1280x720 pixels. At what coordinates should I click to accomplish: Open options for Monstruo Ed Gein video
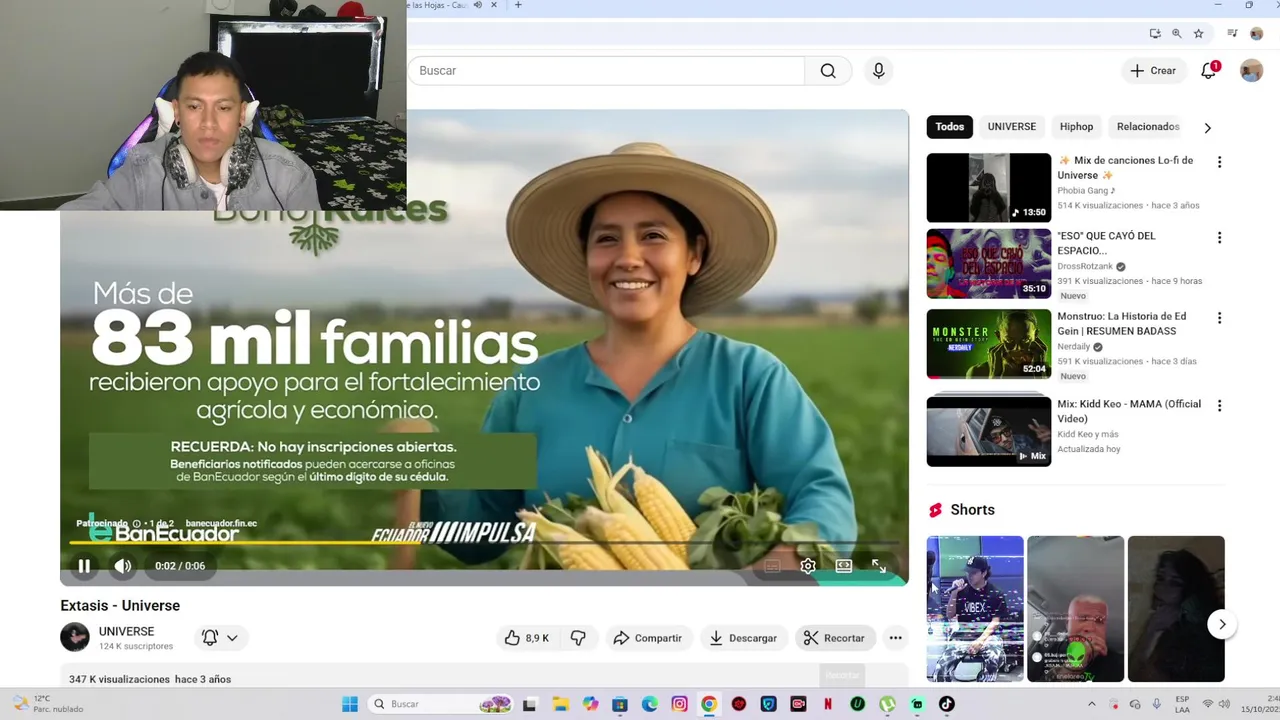(1219, 318)
